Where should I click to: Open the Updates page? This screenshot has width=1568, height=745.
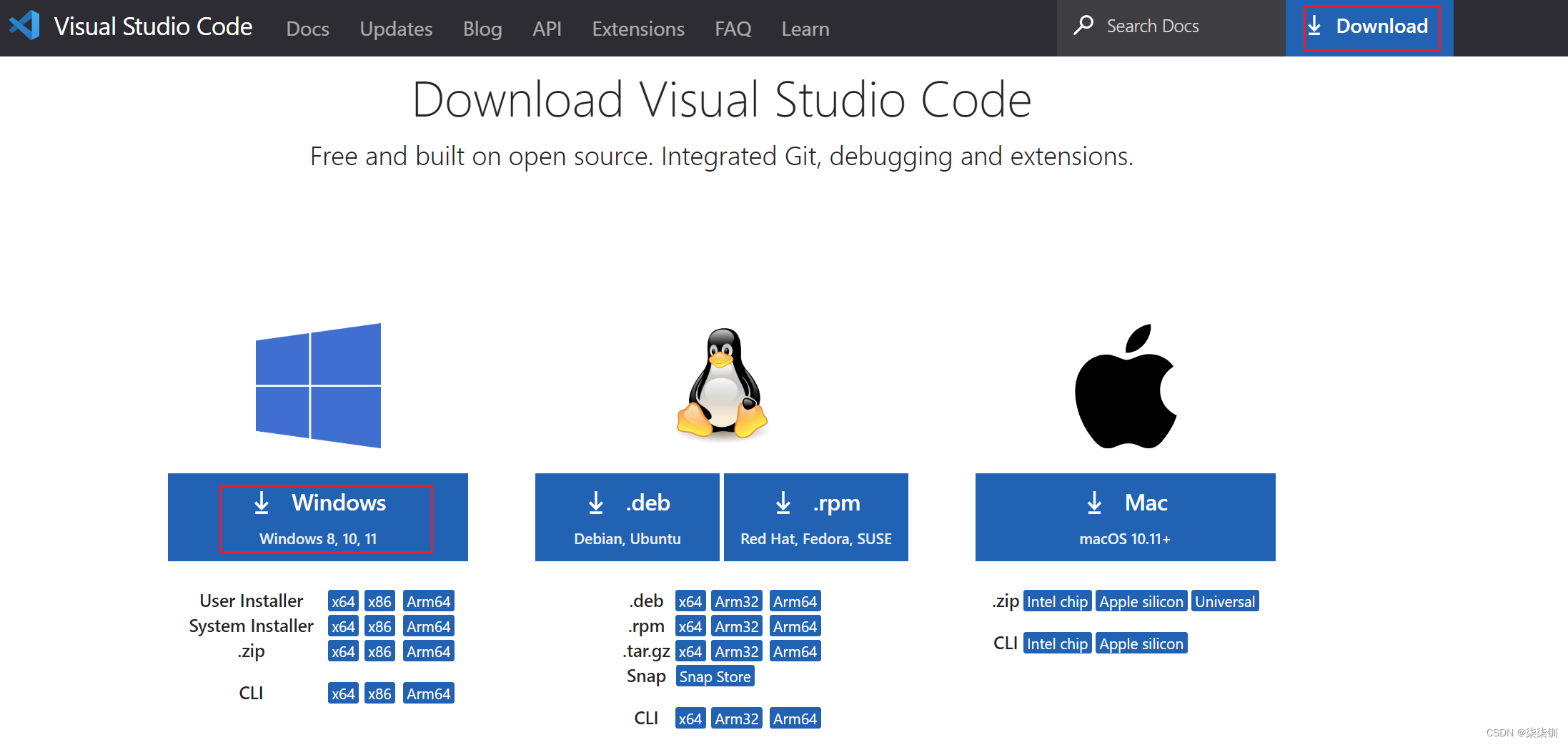point(396,29)
